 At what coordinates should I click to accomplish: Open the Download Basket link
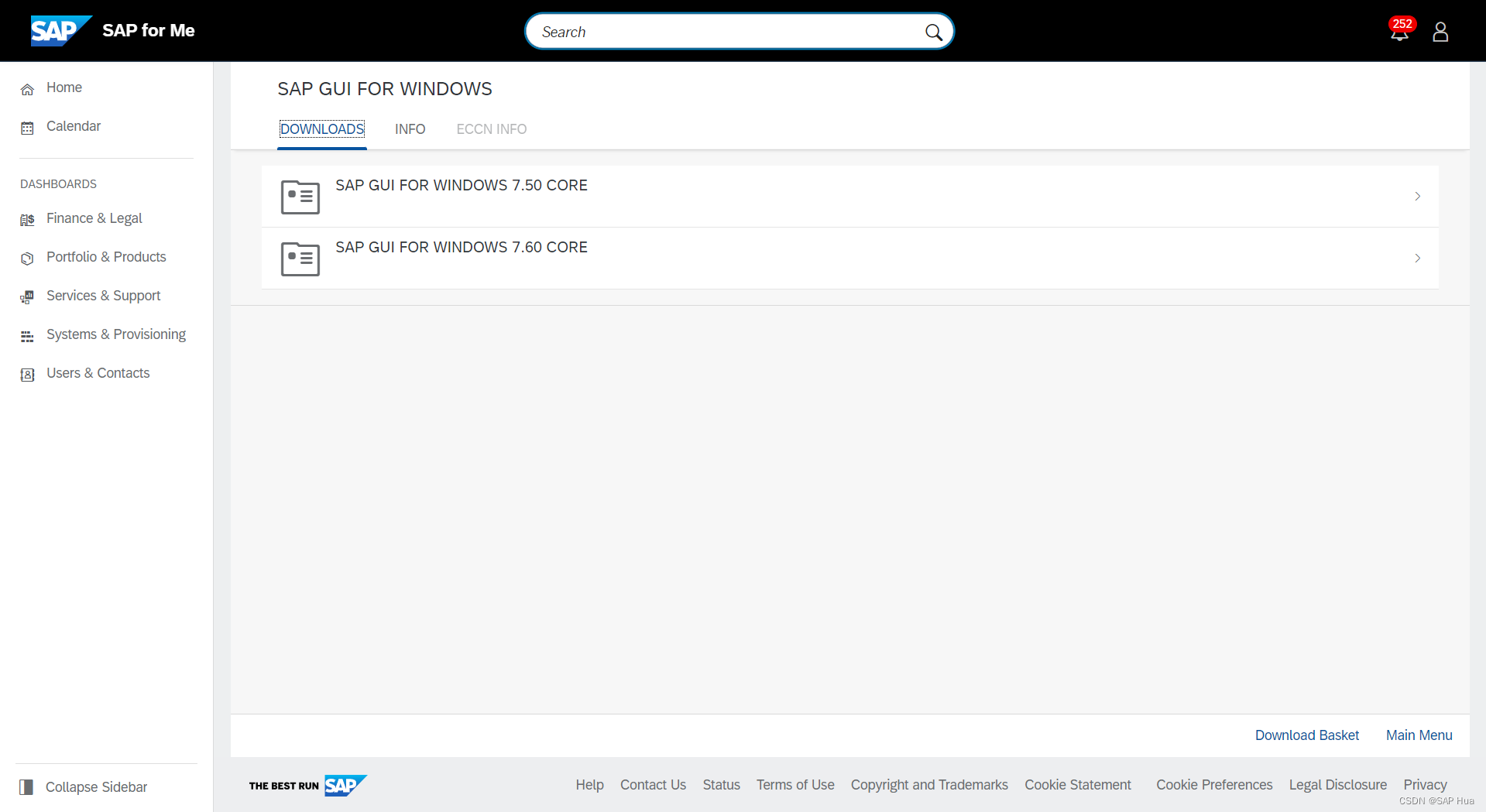1306,735
